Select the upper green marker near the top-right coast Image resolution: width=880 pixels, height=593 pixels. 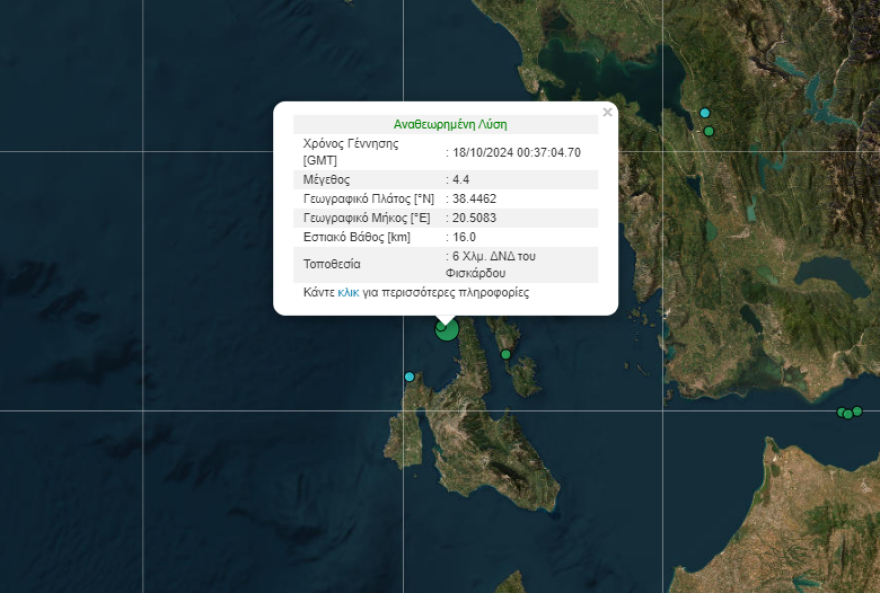click(x=704, y=113)
